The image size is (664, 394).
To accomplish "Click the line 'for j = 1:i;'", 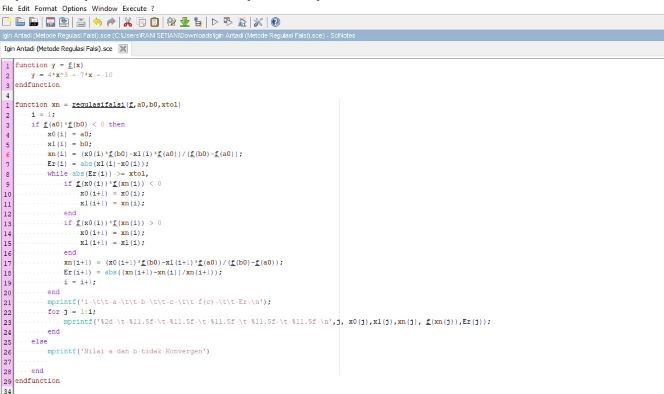I will [72, 312].
